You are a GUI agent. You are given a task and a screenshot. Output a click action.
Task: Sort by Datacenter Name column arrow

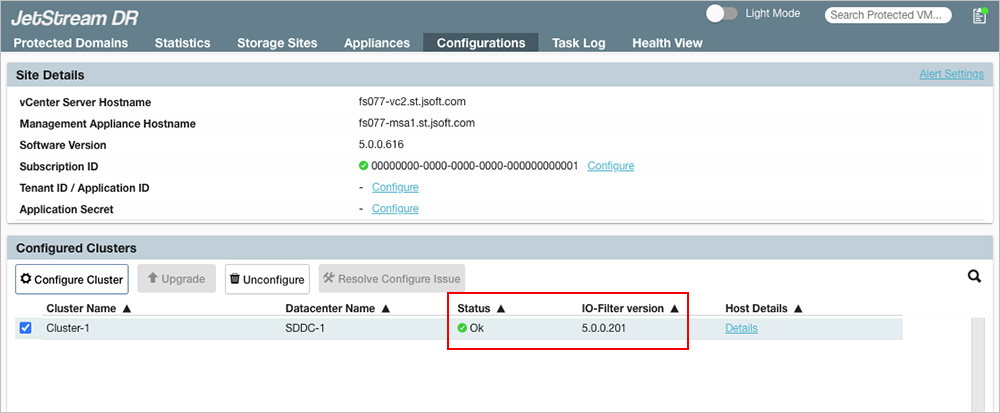click(x=386, y=308)
